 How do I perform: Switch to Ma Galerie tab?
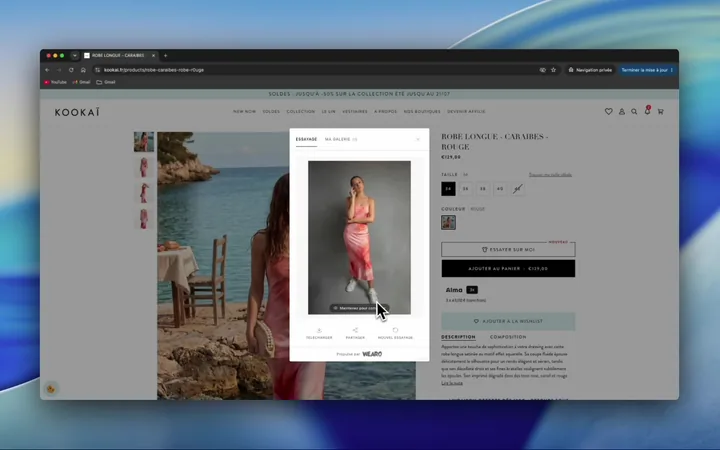341,139
